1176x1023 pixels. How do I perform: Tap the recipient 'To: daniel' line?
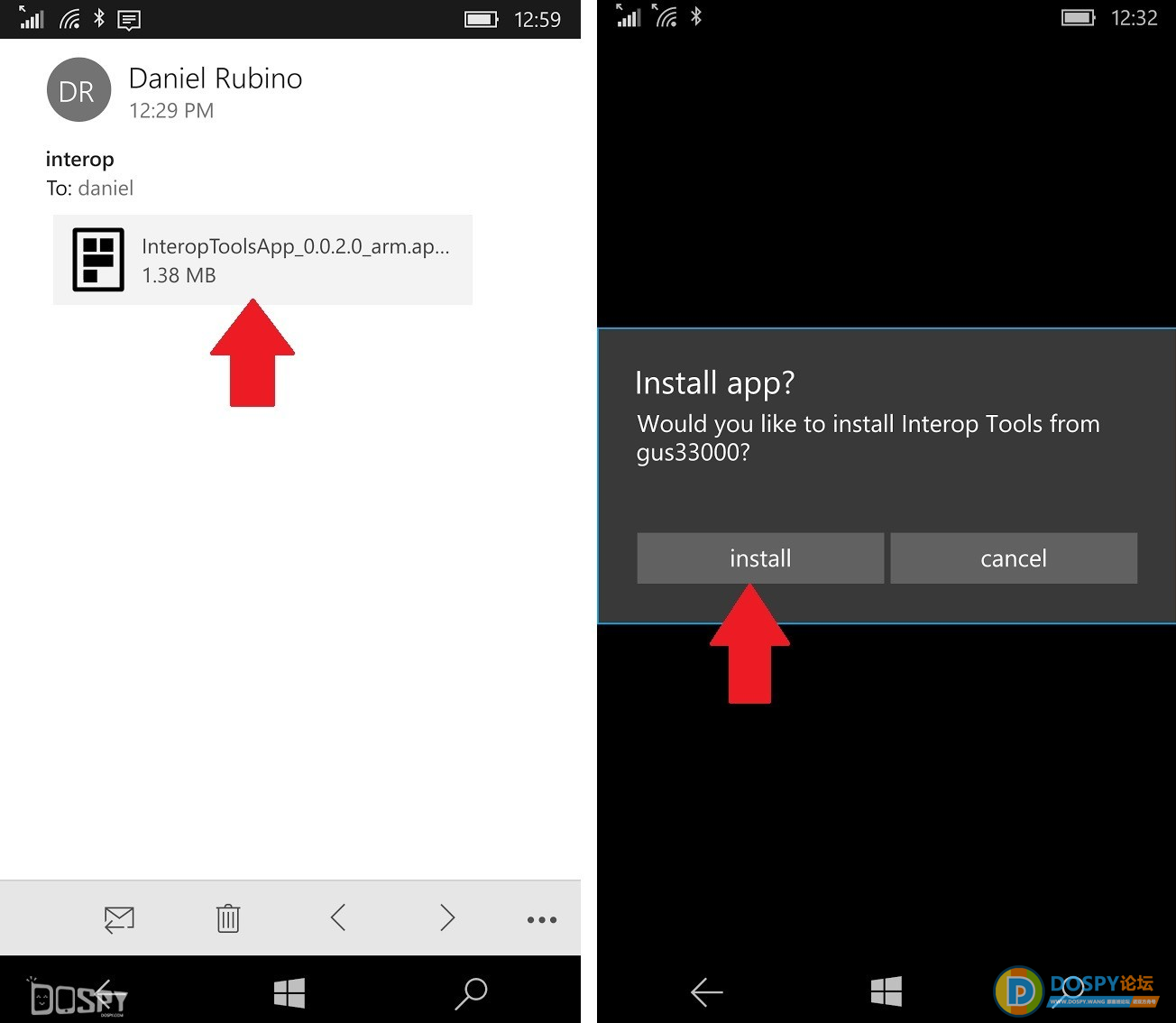(90, 188)
